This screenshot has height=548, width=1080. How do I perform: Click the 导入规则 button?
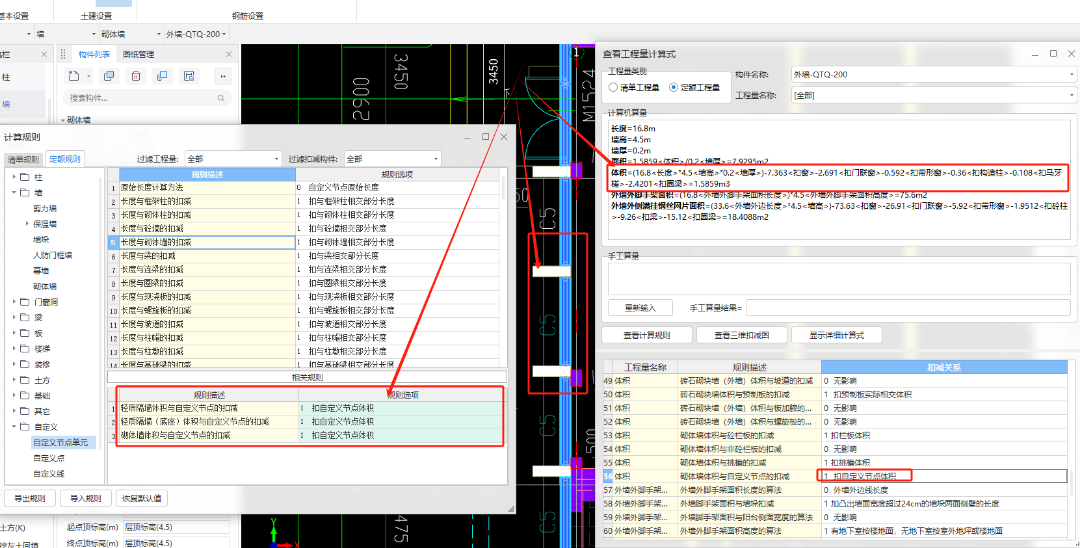[85, 498]
